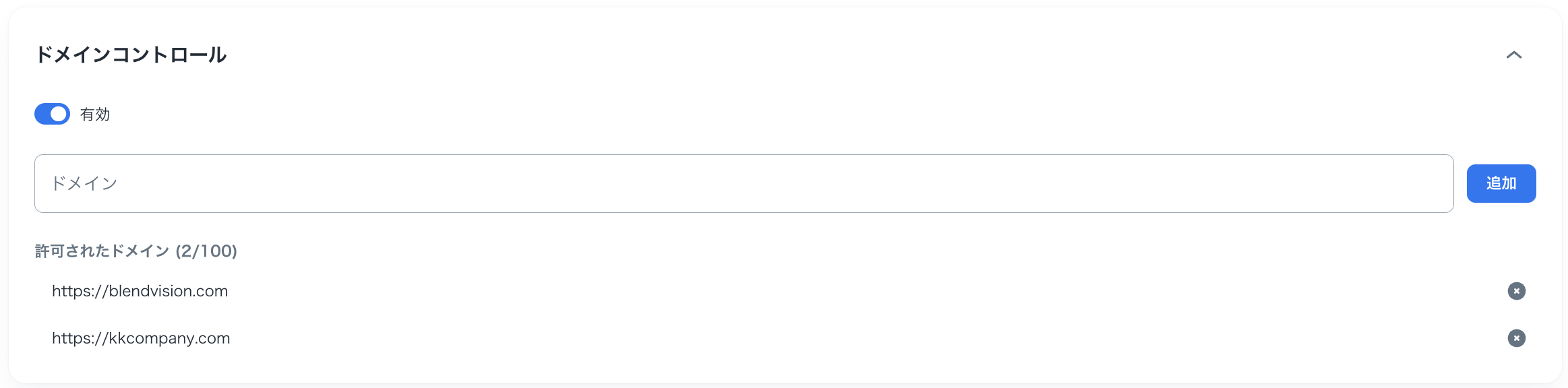Click the 有効 label next to the switch
This screenshot has width=1568, height=388.
[x=95, y=115]
